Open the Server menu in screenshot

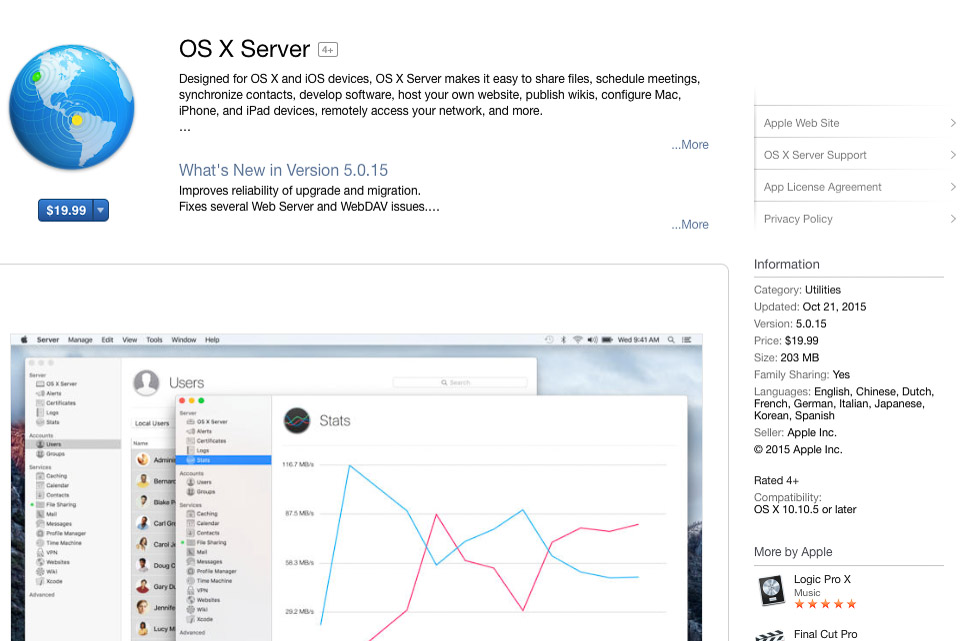(x=48, y=340)
